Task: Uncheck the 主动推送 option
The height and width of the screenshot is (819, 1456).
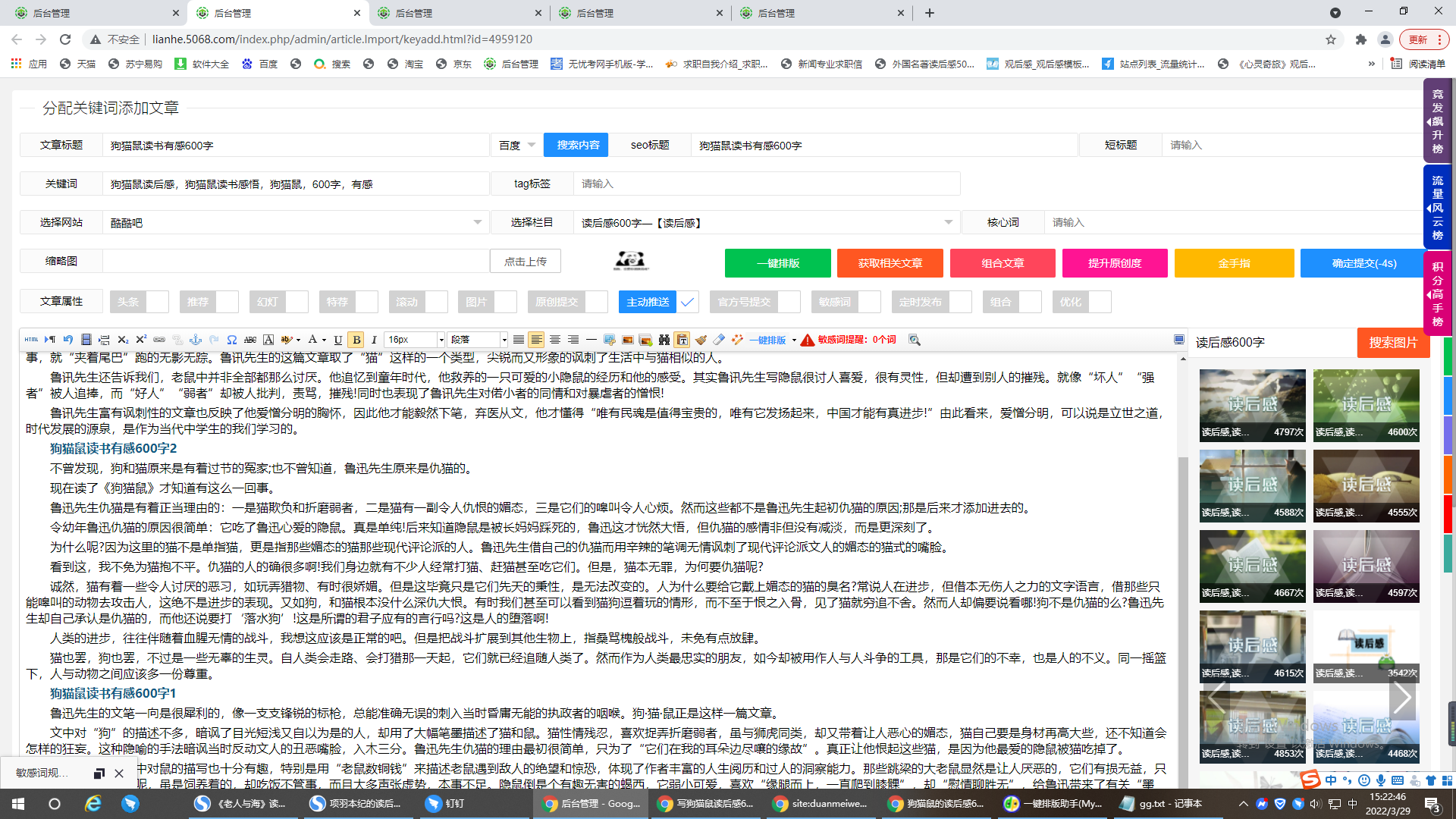Action: [687, 301]
